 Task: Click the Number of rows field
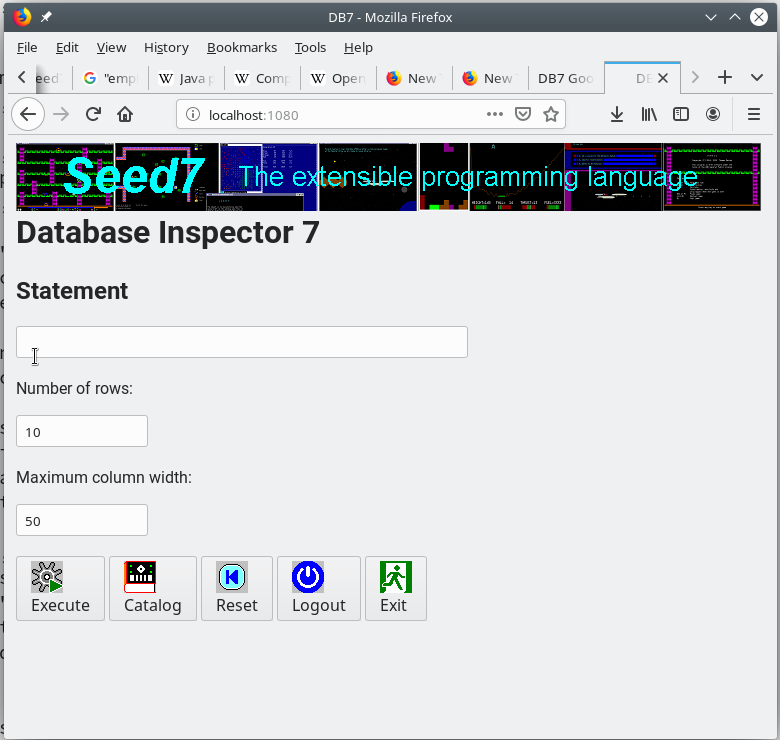pos(82,431)
